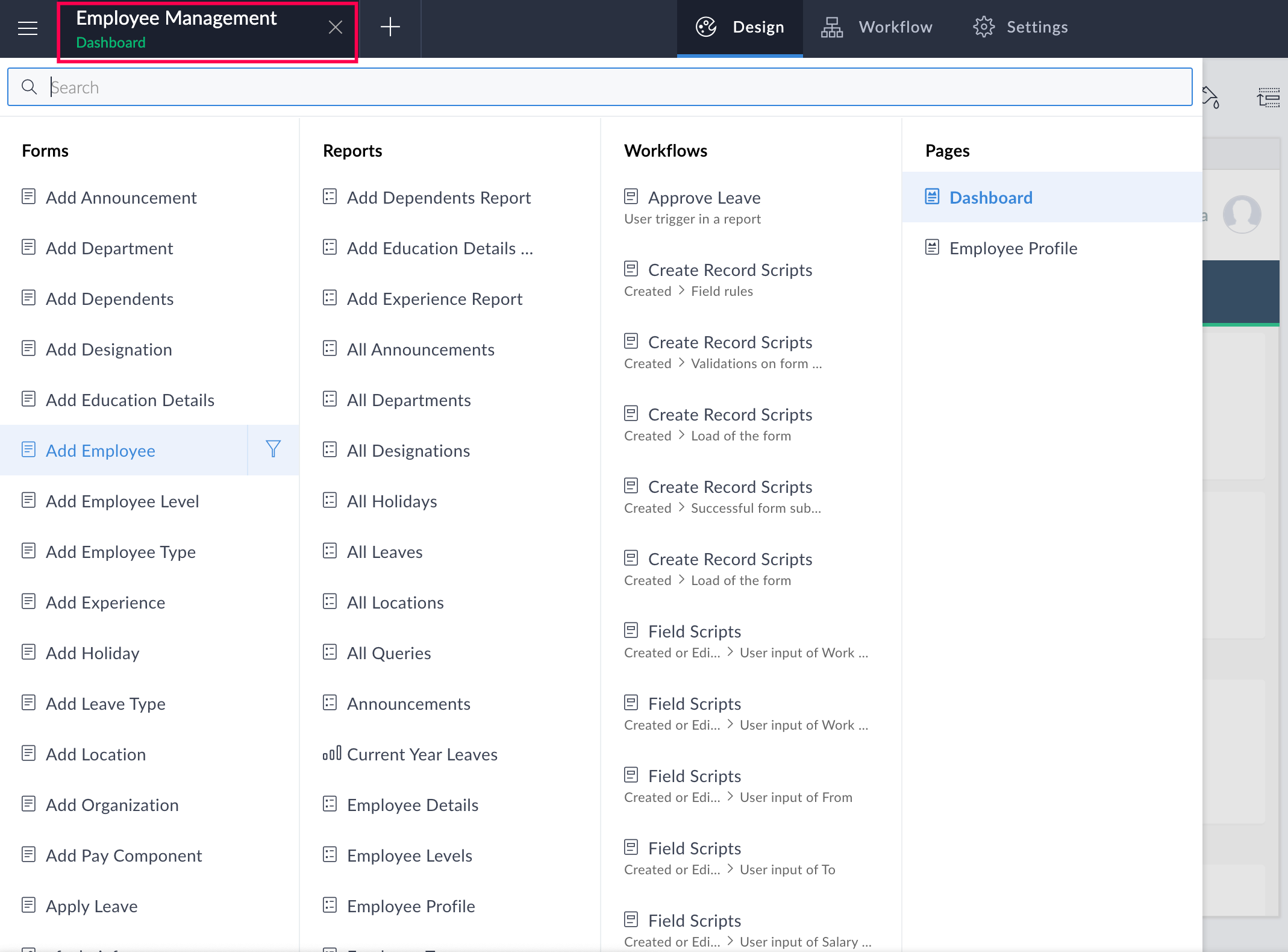Select the Design tab
Viewport: 1288px width, 952px height.
click(740, 27)
